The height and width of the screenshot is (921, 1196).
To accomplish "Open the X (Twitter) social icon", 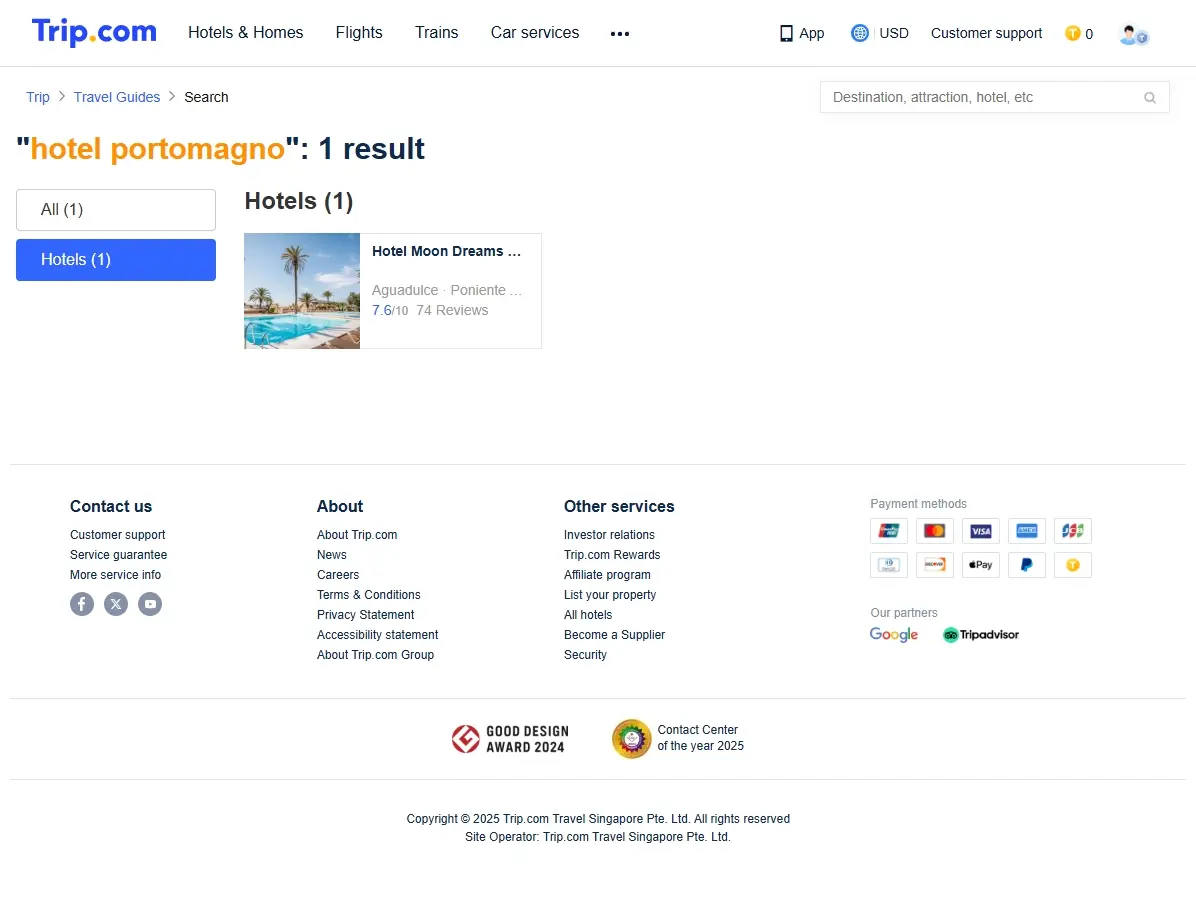I will [x=116, y=604].
